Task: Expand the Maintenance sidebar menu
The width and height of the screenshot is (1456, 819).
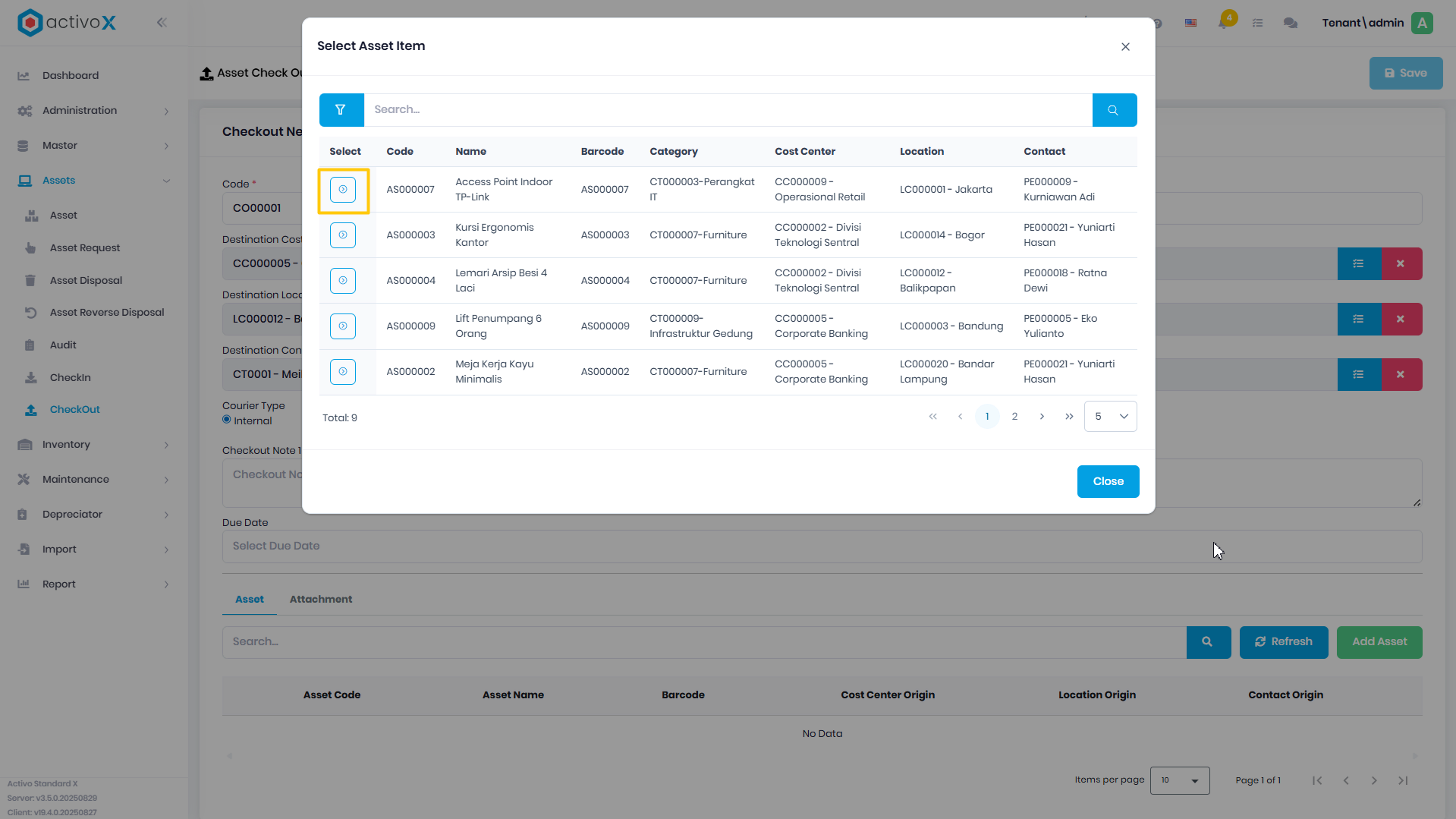Action: 94,480
